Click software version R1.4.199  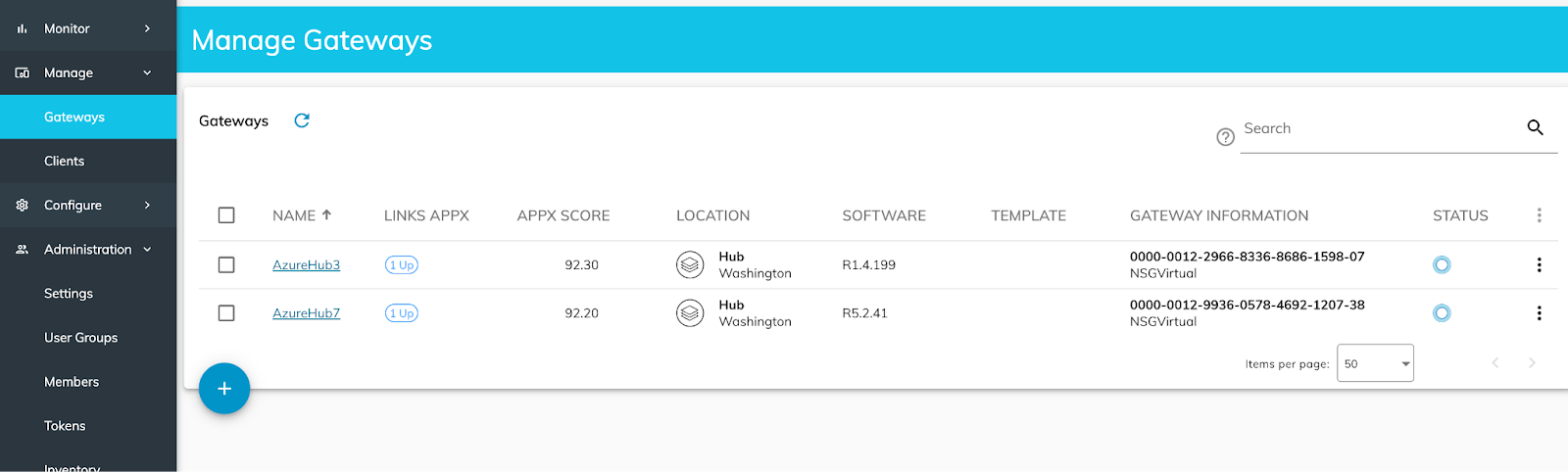868,264
